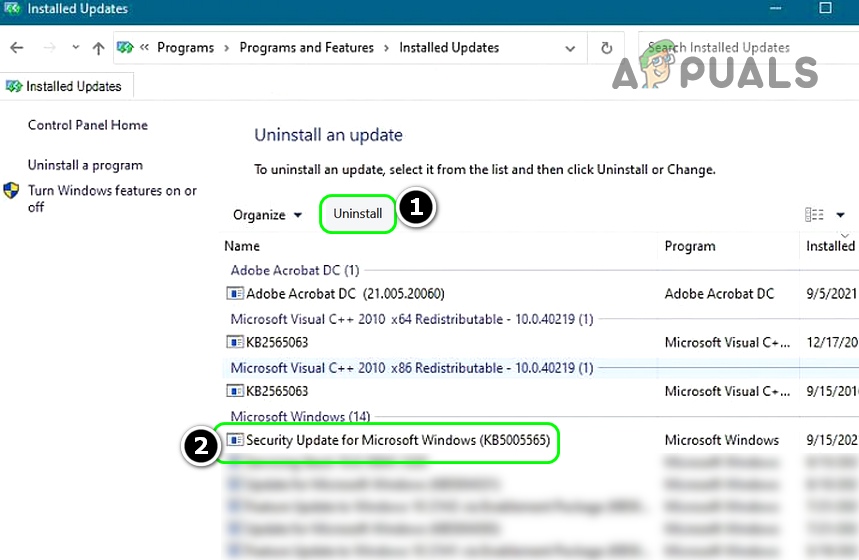This screenshot has width=859, height=560.
Task: Click Adobe Acrobat DC program cell
Action: (719, 294)
